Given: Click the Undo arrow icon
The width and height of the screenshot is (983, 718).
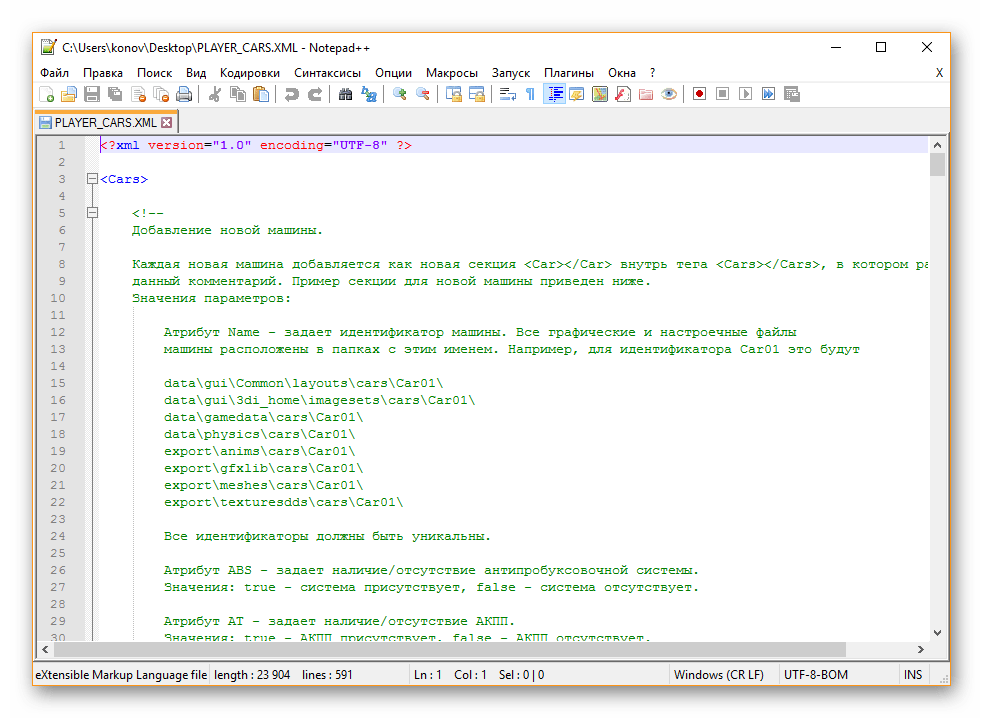Looking at the screenshot, I should [x=291, y=94].
